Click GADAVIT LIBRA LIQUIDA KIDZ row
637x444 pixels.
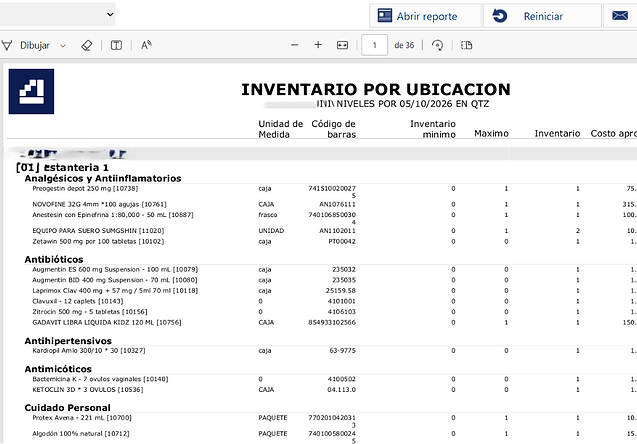pyautogui.click(x=106, y=322)
